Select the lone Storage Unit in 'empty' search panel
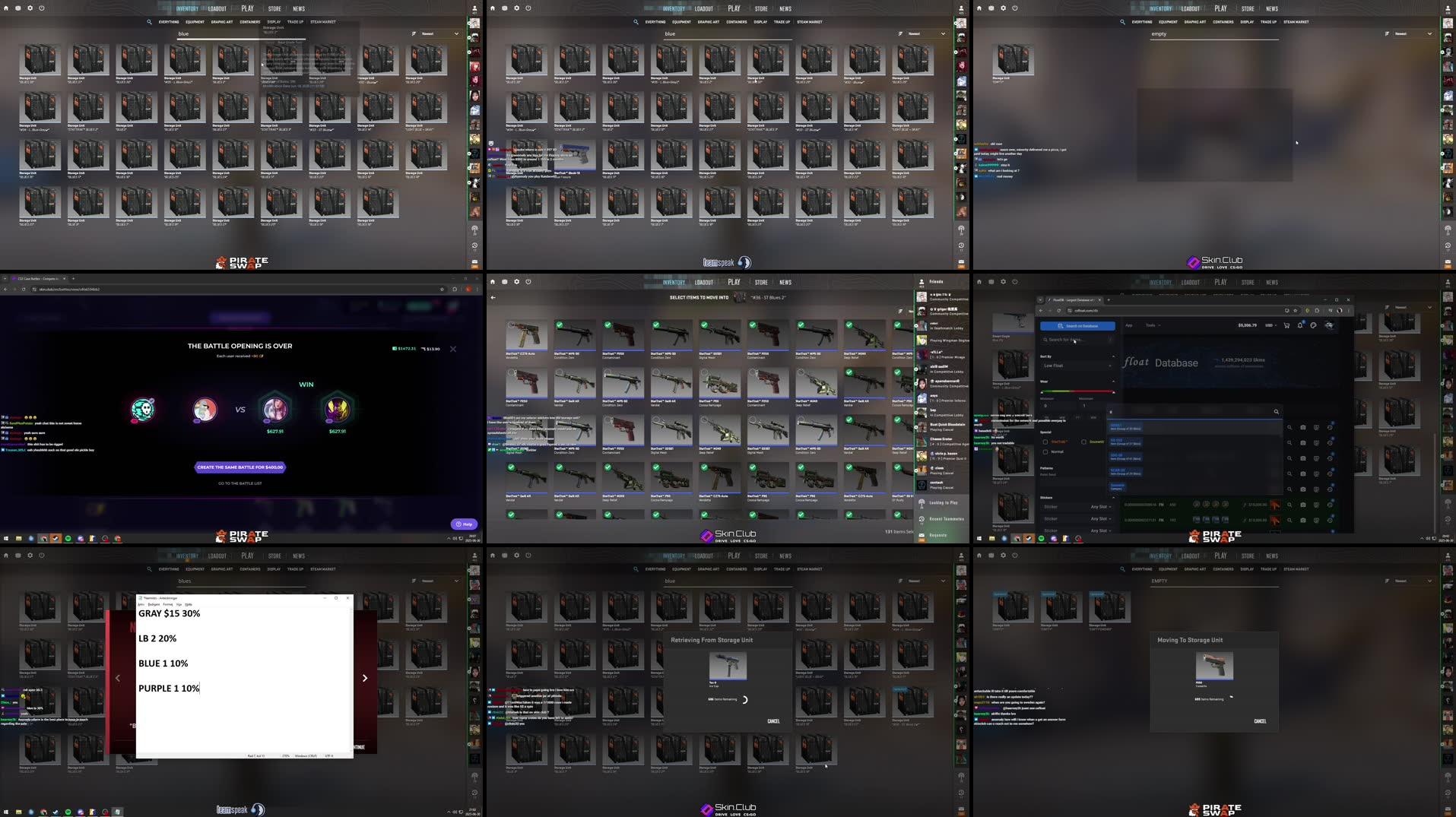The width and height of the screenshot is (1456, 817). (1013, 62)
